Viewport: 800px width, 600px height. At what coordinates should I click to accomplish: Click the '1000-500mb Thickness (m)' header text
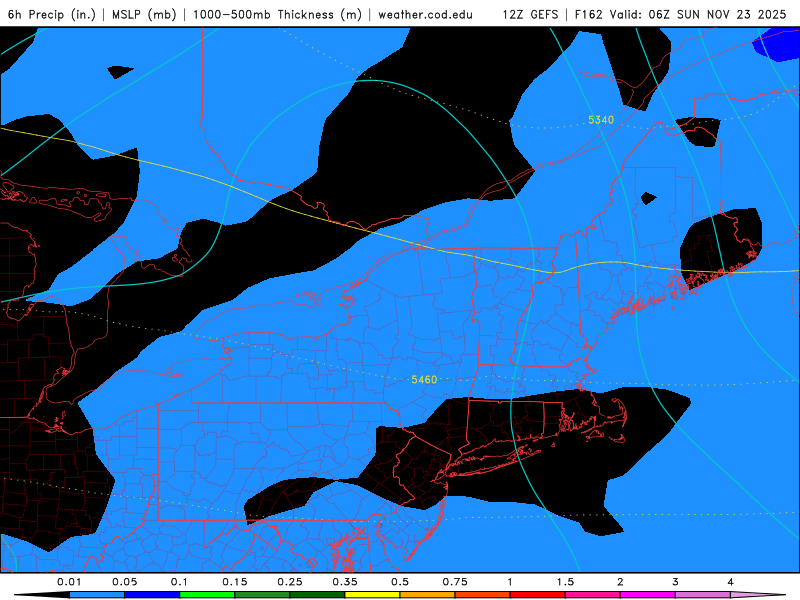click(277, 14)
